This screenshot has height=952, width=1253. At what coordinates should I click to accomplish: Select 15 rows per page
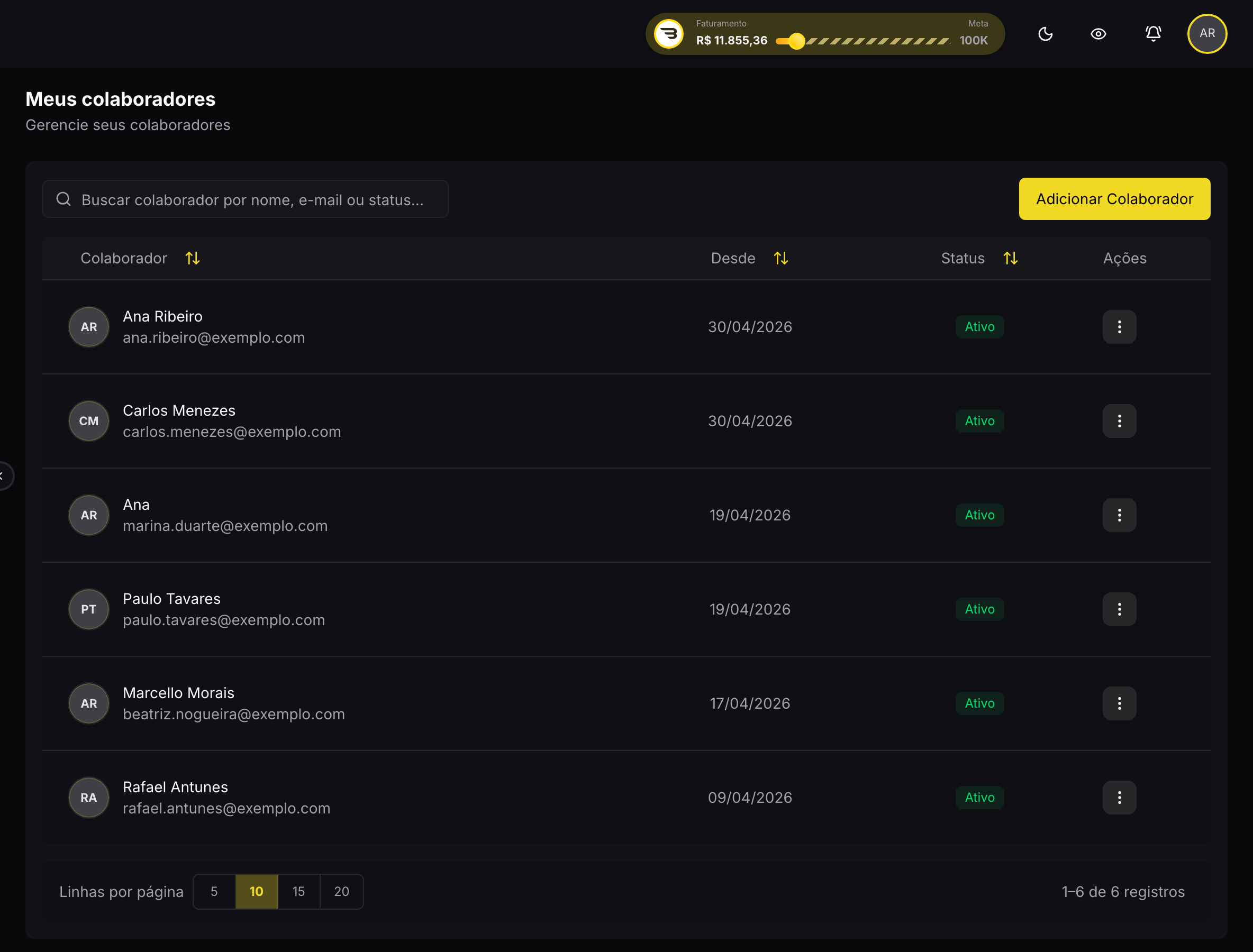299,891
